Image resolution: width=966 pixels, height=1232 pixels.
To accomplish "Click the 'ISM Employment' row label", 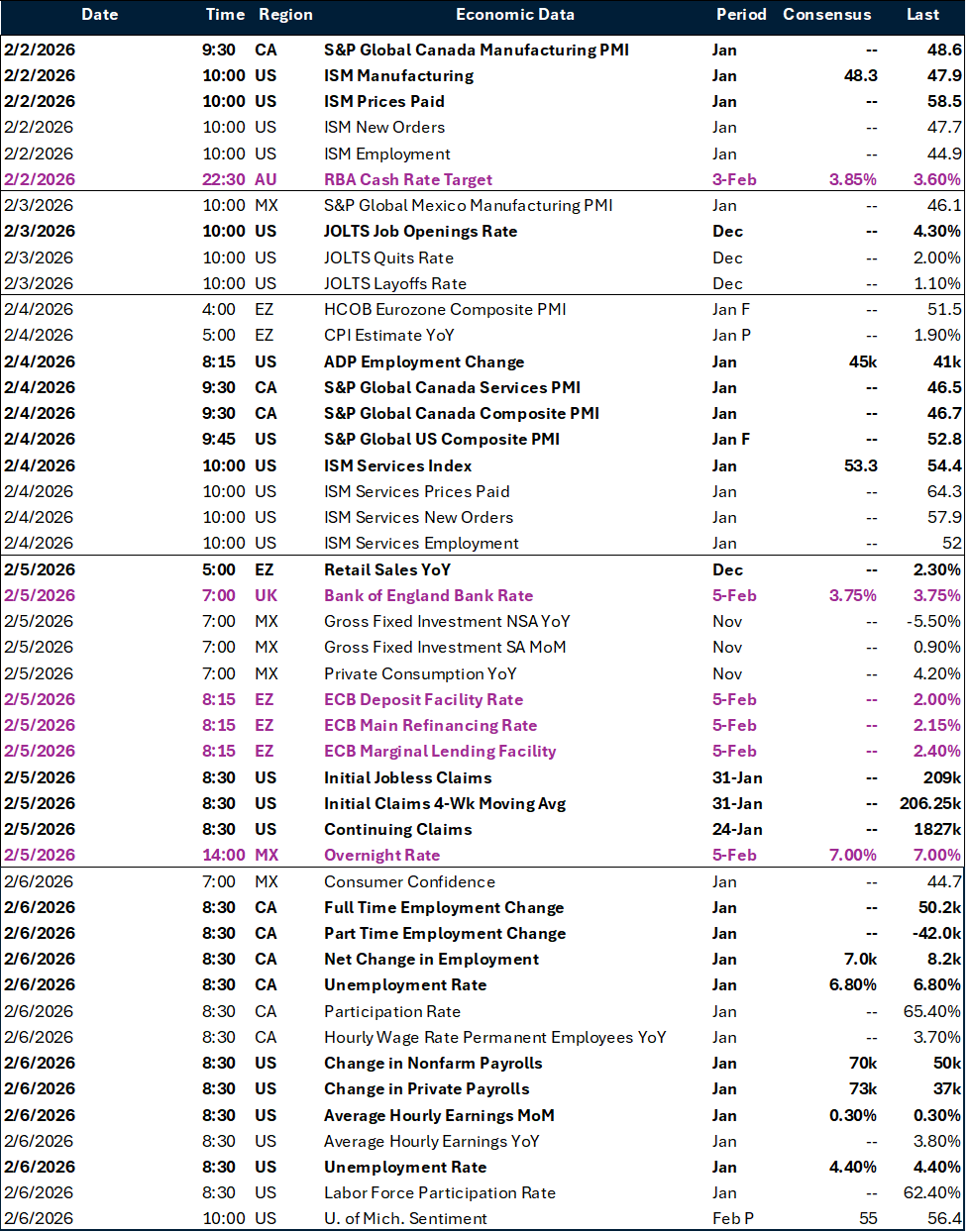I will (387, 154).
